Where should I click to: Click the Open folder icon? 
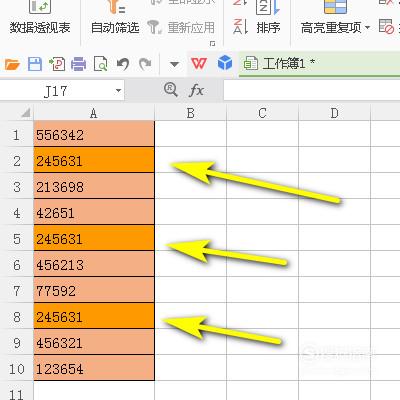pyautogui.click(x=12, y=64)
